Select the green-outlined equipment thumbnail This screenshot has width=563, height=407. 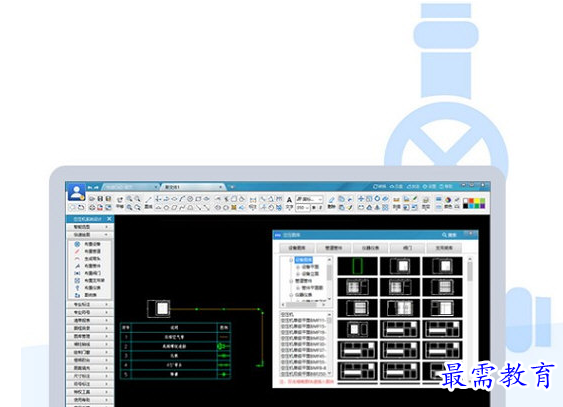click(357, 266)
